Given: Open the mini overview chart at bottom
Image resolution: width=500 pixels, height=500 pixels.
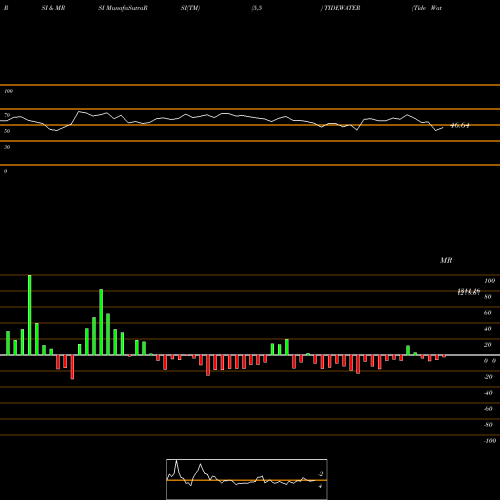Looking at the screenshot, I should pos(247,479).
